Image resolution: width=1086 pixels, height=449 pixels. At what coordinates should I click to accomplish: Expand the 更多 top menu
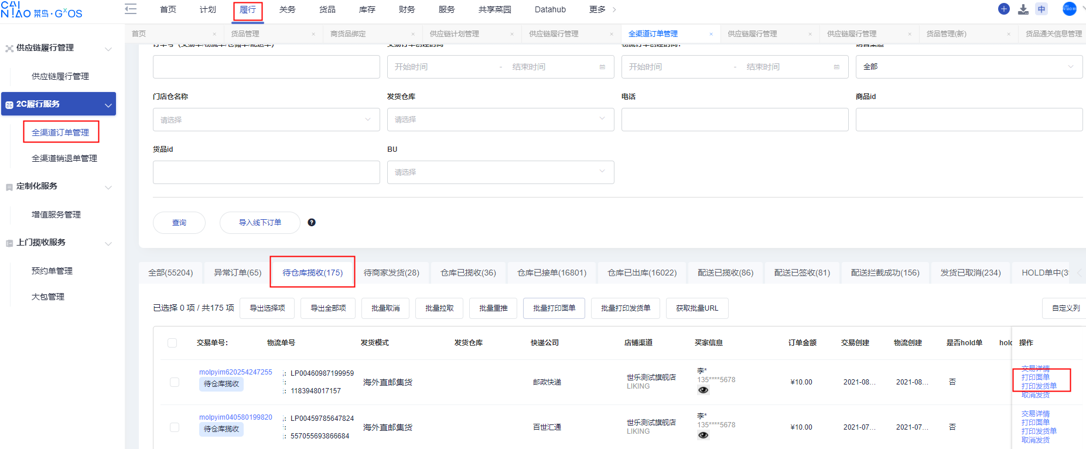(x=602, y=9)
